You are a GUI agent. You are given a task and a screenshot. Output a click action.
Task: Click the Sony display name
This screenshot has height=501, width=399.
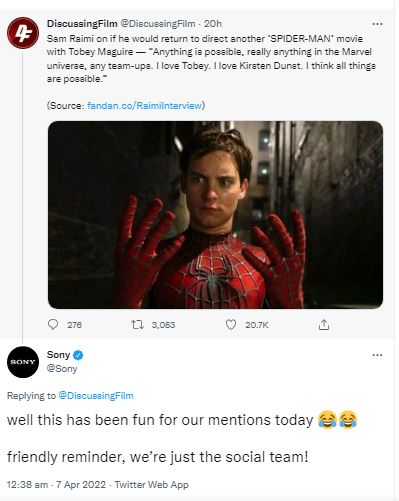(58, 355)
